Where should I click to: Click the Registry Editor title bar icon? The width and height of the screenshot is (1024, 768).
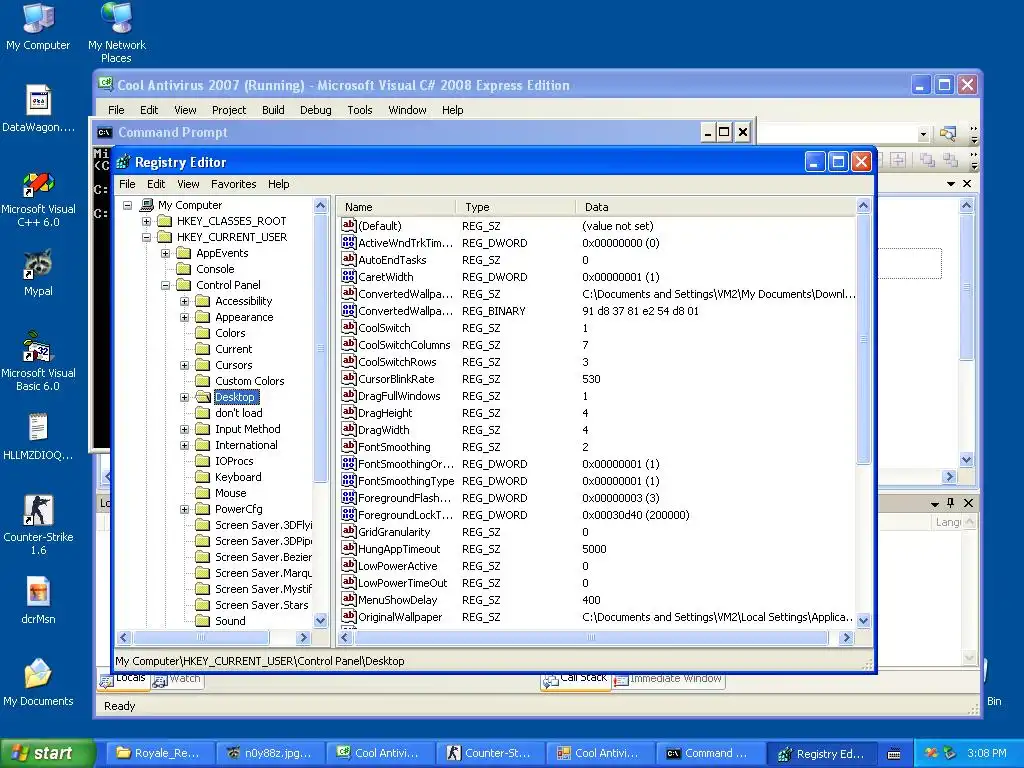tap(124, 162)
